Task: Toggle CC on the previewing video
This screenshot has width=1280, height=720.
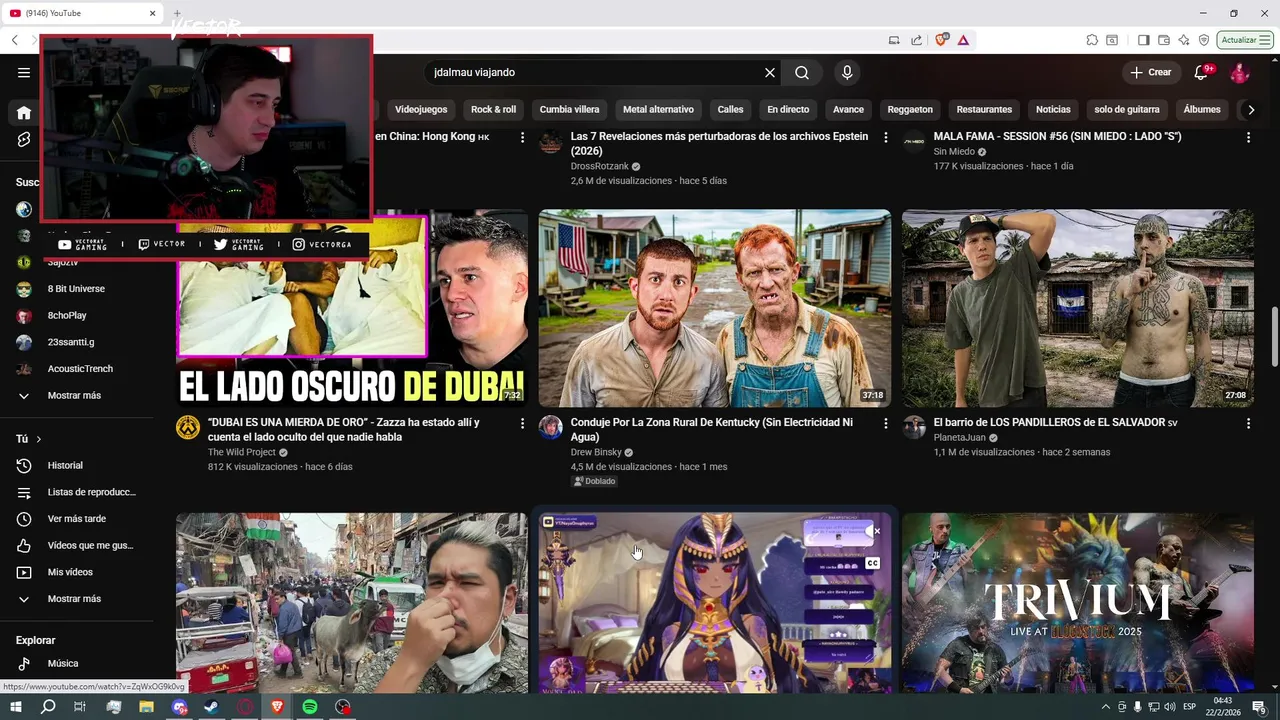Action: coord(872,563)
